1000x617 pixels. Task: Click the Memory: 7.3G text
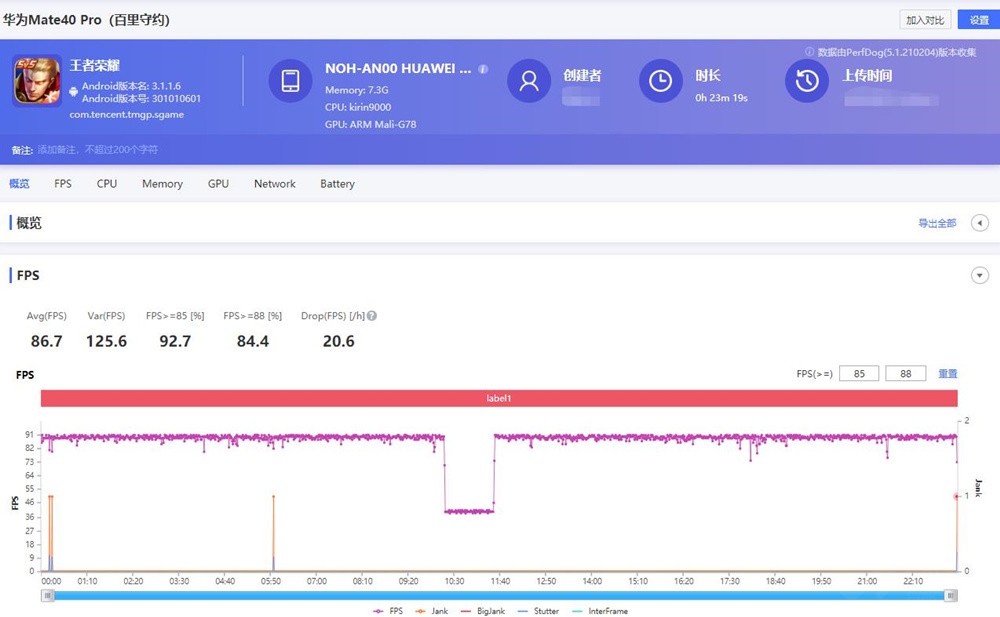point(357,90)
